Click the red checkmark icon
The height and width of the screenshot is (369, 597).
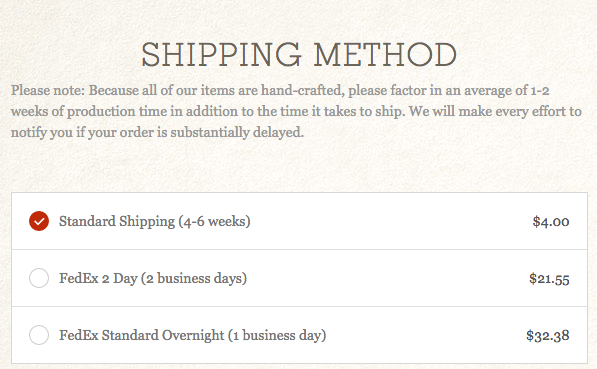(39, 221)
